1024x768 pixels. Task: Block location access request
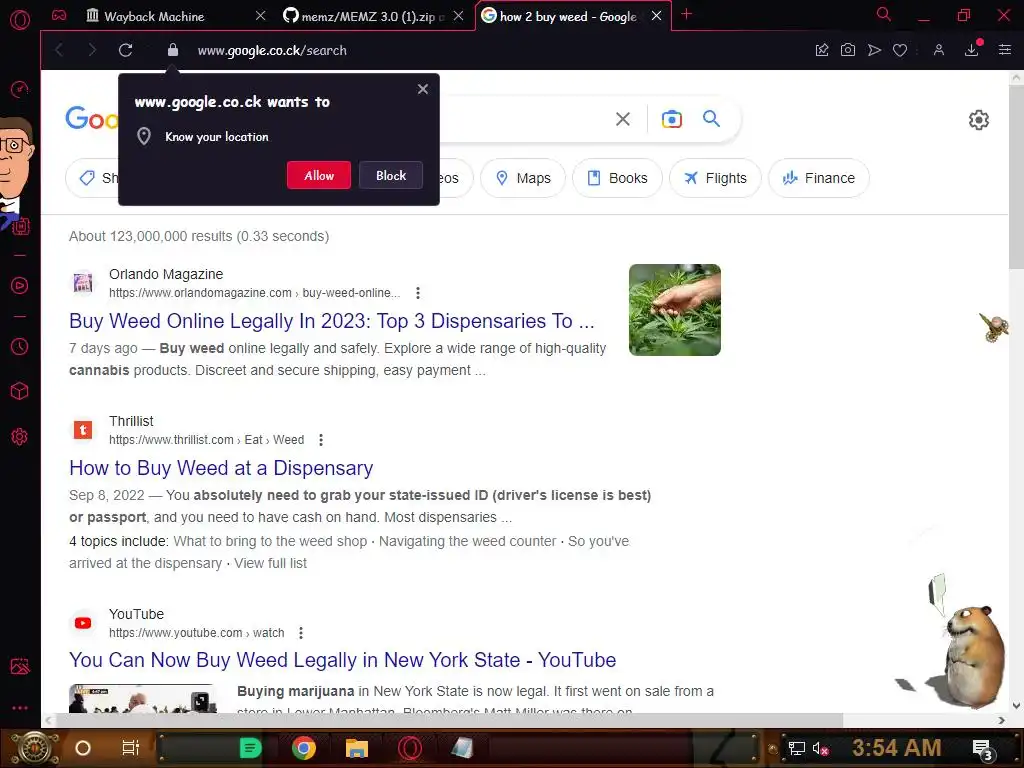tap(391, 175)
